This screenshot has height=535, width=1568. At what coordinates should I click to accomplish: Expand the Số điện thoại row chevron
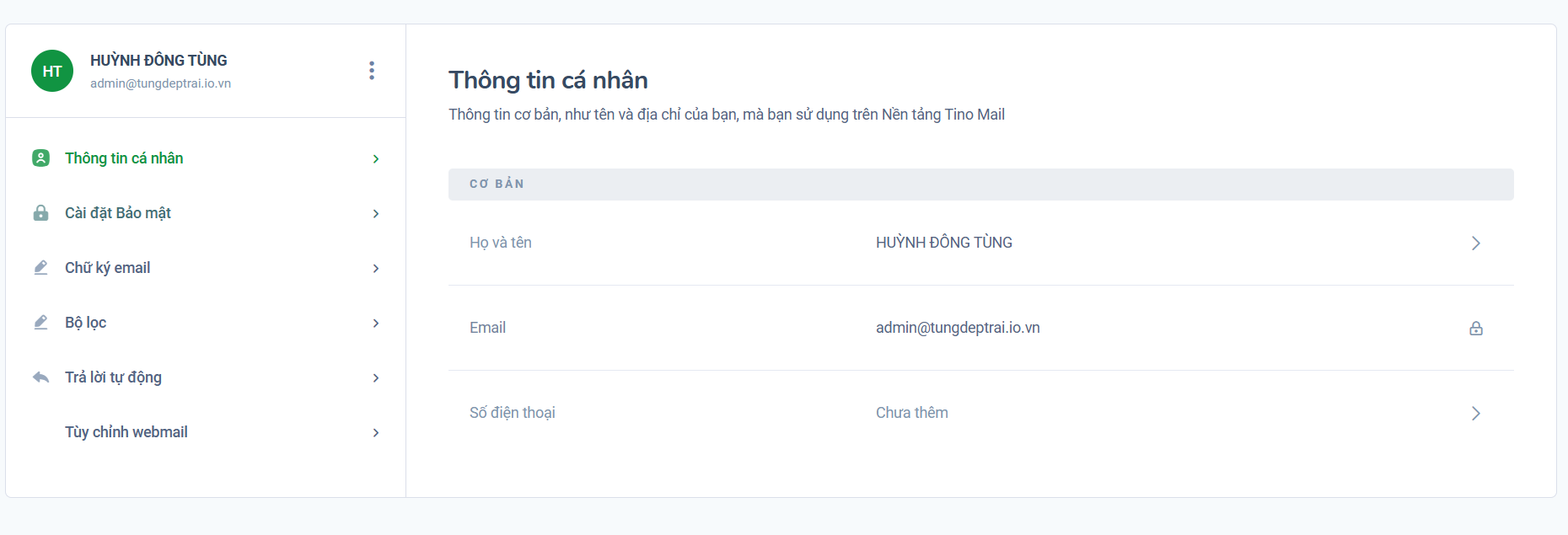click(x=1475, y=414)
